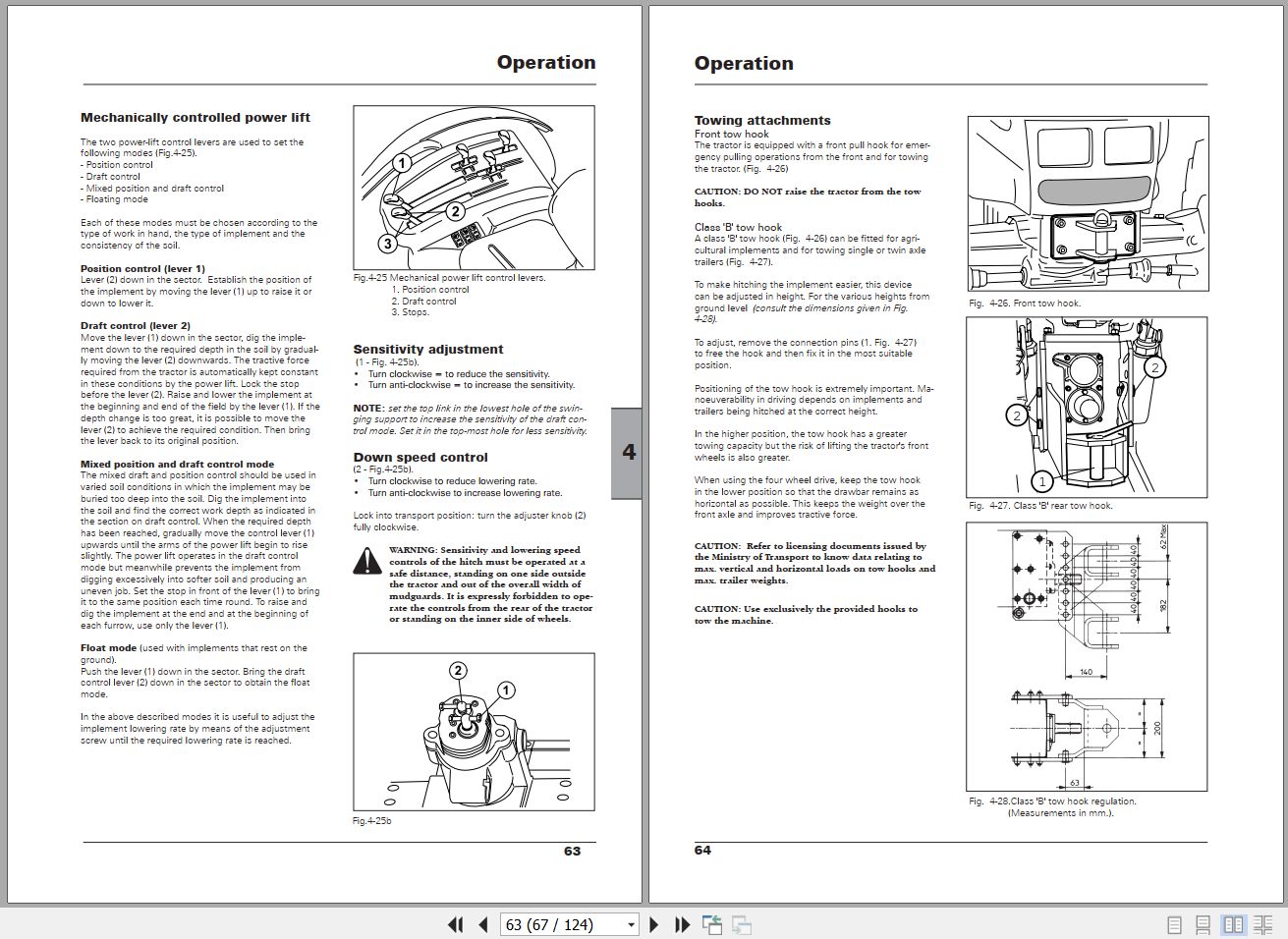View the previous page
Screen dimensions: 1288x939
[x=482, y=924]
